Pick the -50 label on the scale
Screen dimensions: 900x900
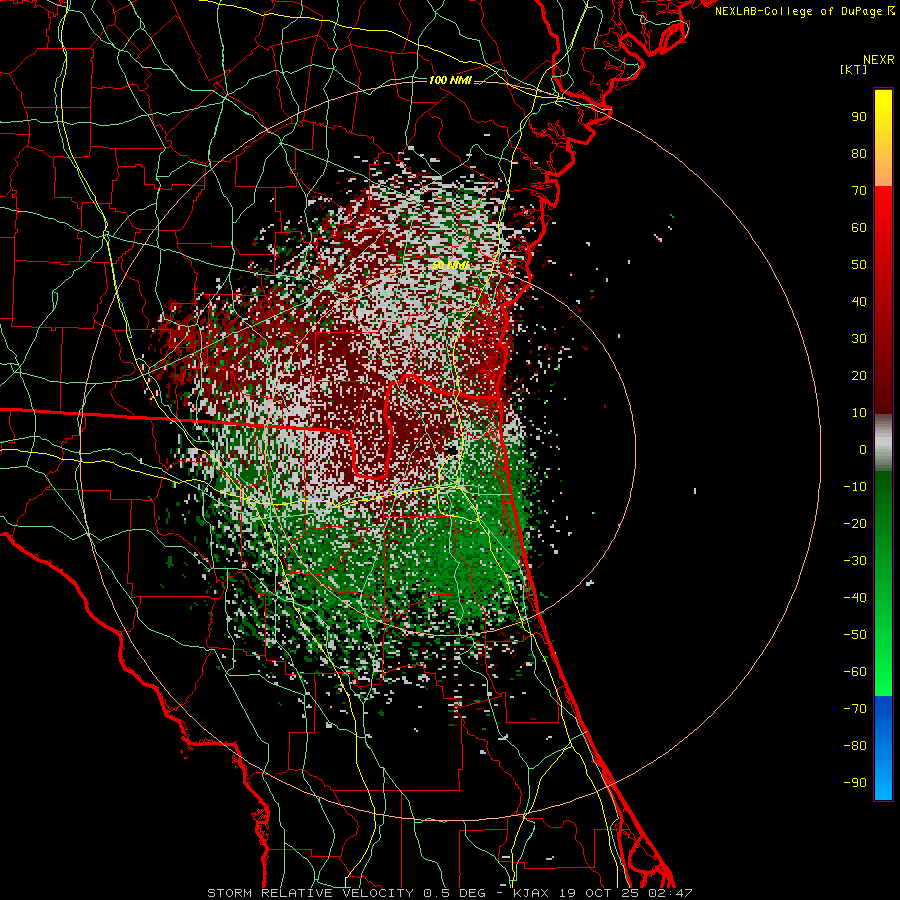855,635
